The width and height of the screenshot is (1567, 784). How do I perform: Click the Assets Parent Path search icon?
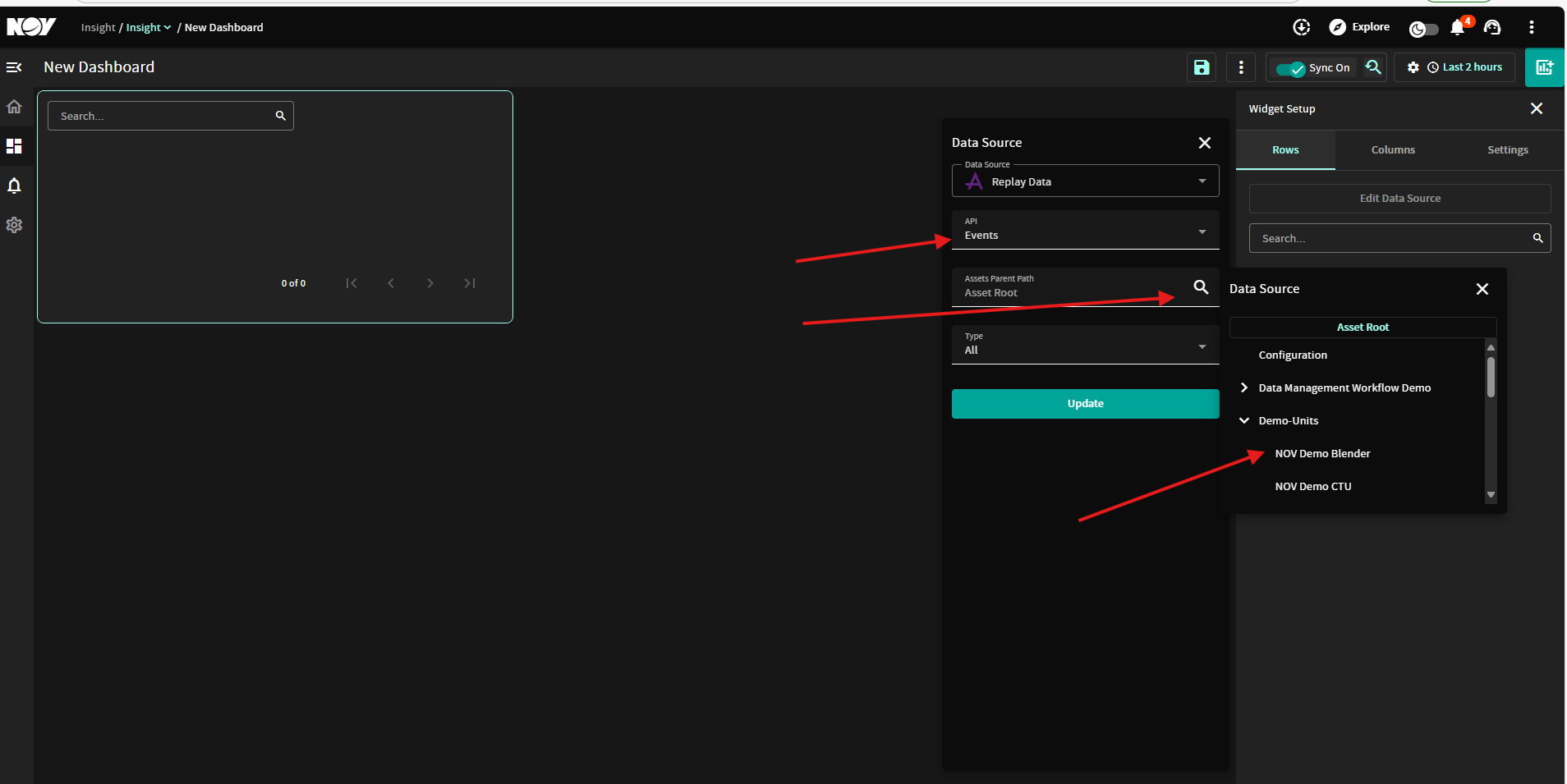pos(1201,287)
